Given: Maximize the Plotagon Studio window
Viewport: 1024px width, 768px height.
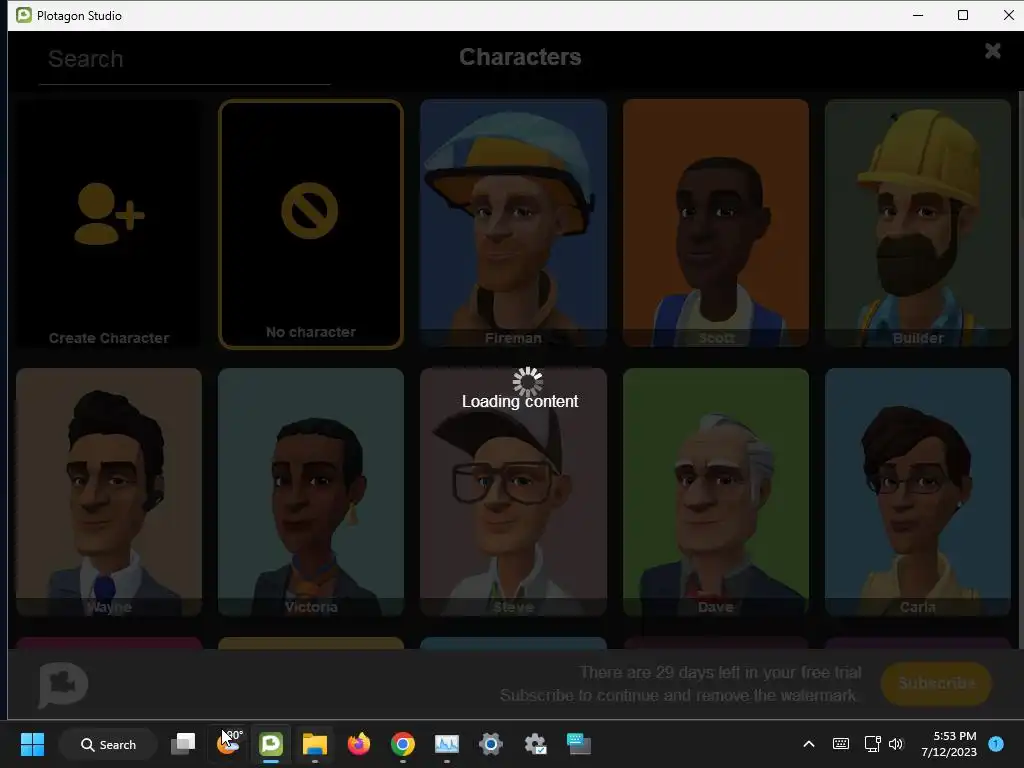Looking at the screenshot, I should point(963,15).
